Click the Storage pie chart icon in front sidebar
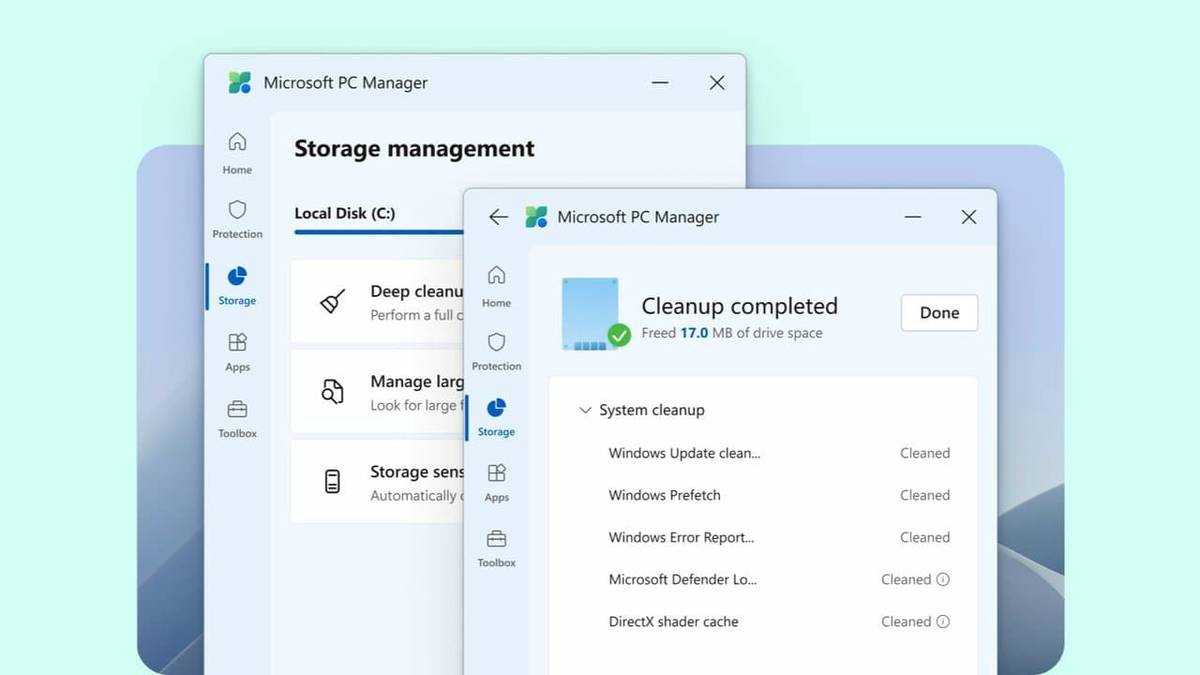 496,408
